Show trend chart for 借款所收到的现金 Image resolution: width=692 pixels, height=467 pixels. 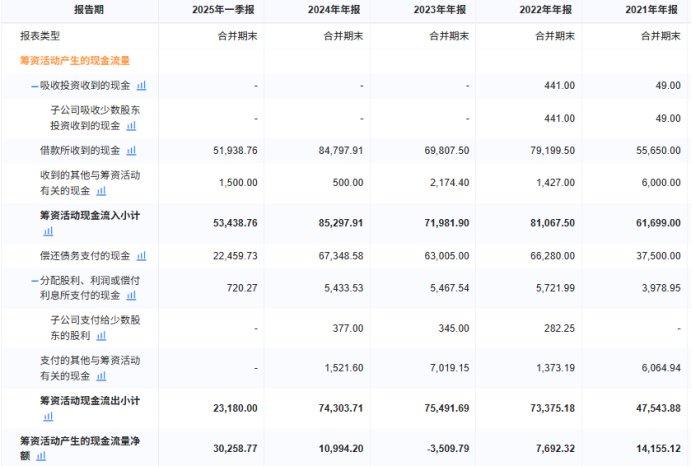(131, 151)
